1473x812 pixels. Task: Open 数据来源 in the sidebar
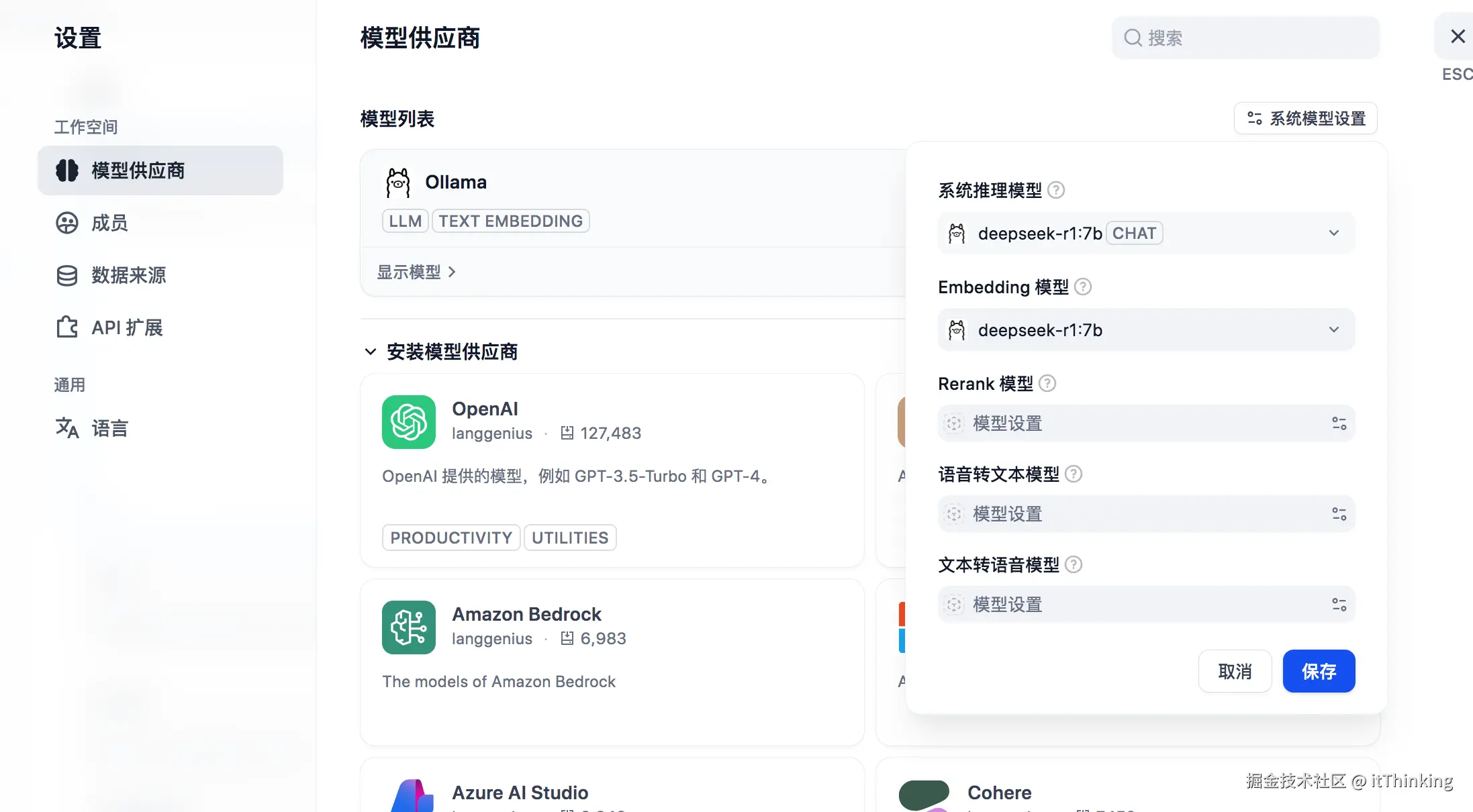pyautogui.click(x=128, y=275)
